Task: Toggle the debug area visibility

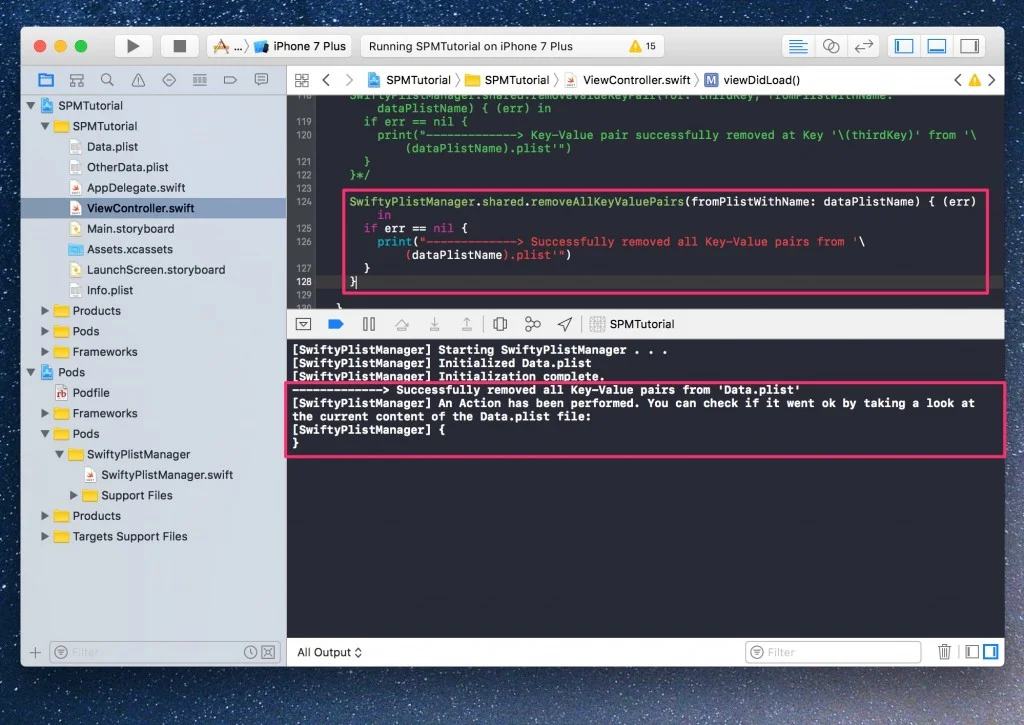Action: coord(936,46)
